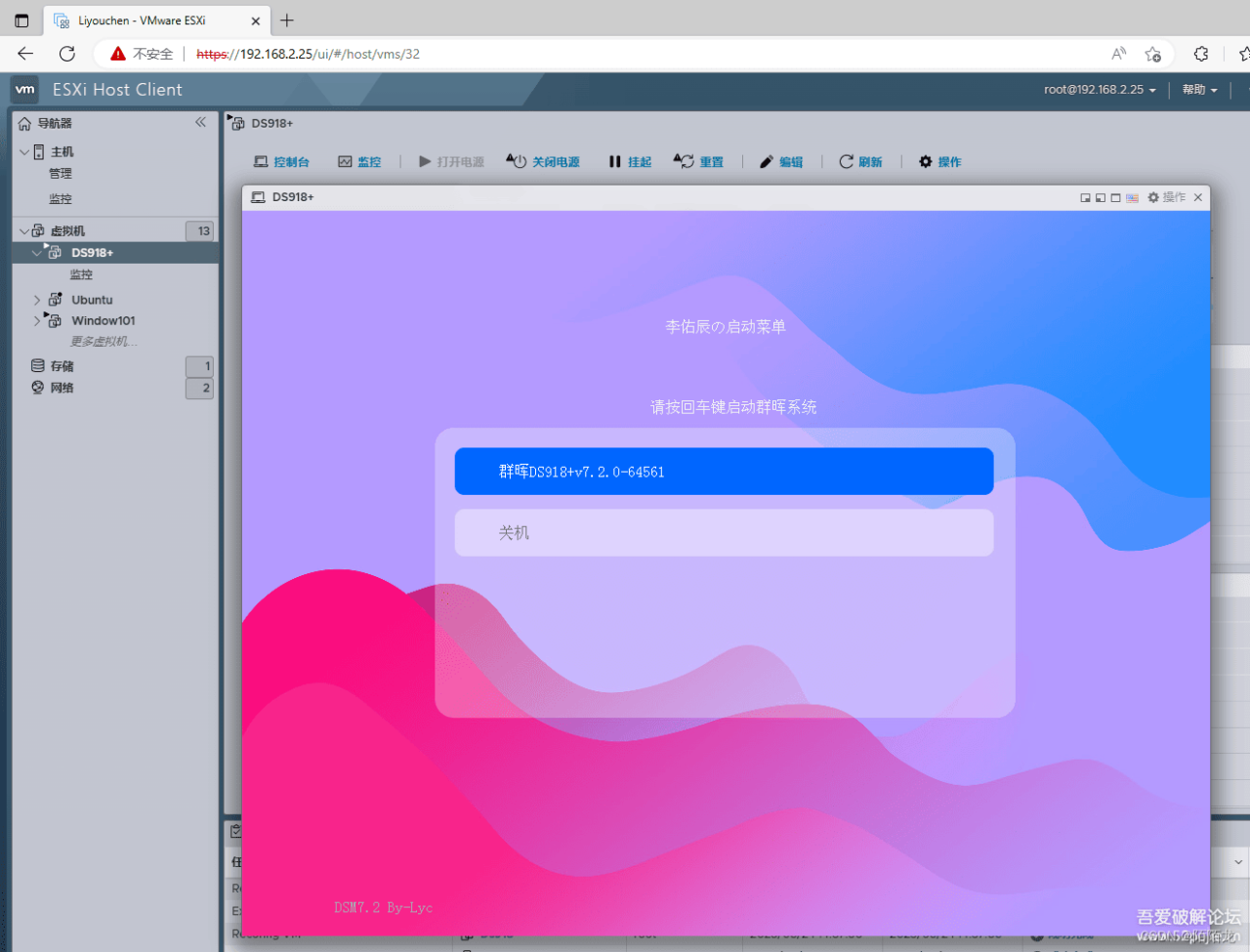1250x952 pixels.
Task: Collapse the navigator panel with double chevron
Action: point(200,122)
